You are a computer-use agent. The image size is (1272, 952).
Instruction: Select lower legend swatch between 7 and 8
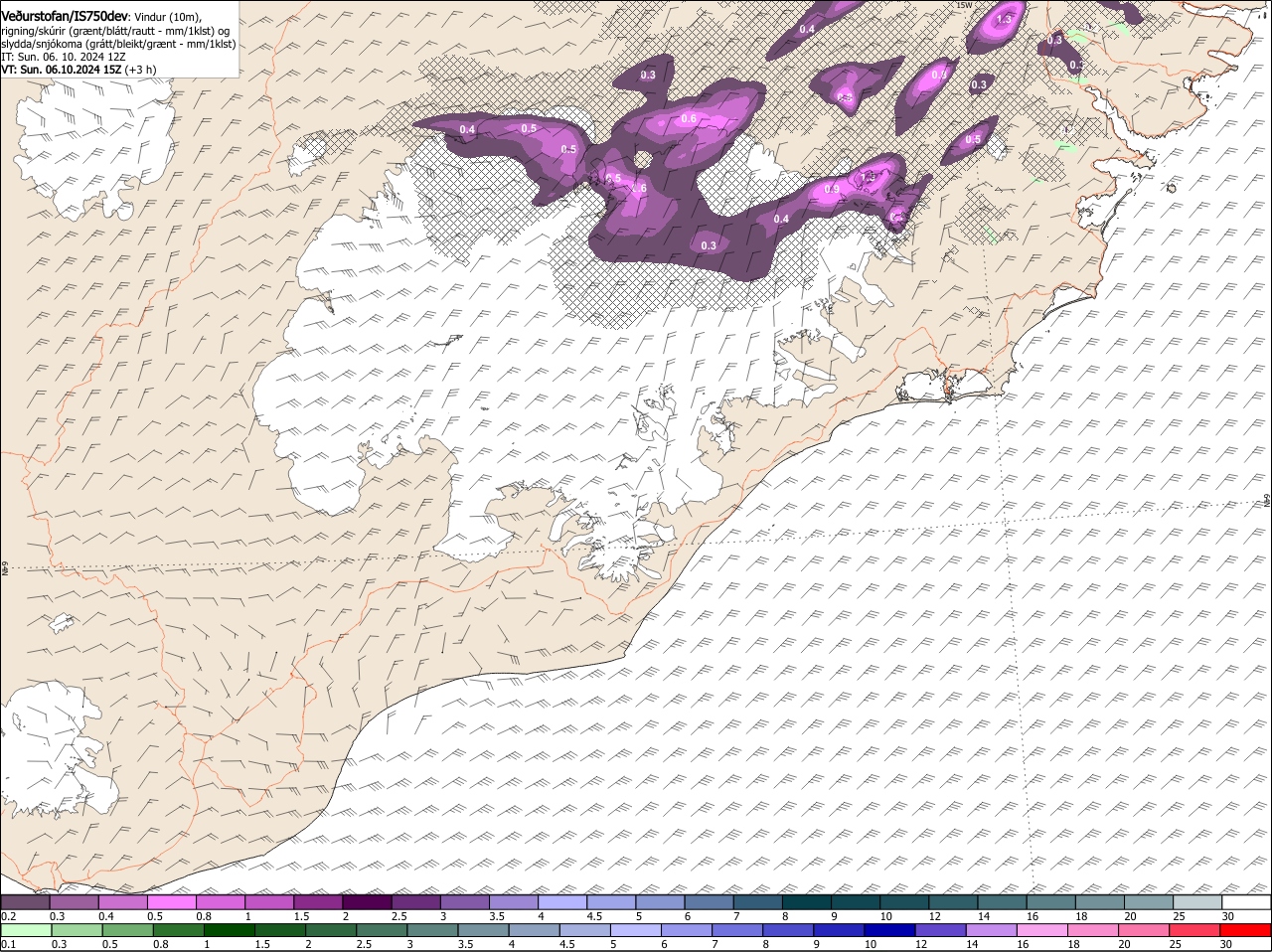click(737, 931)
